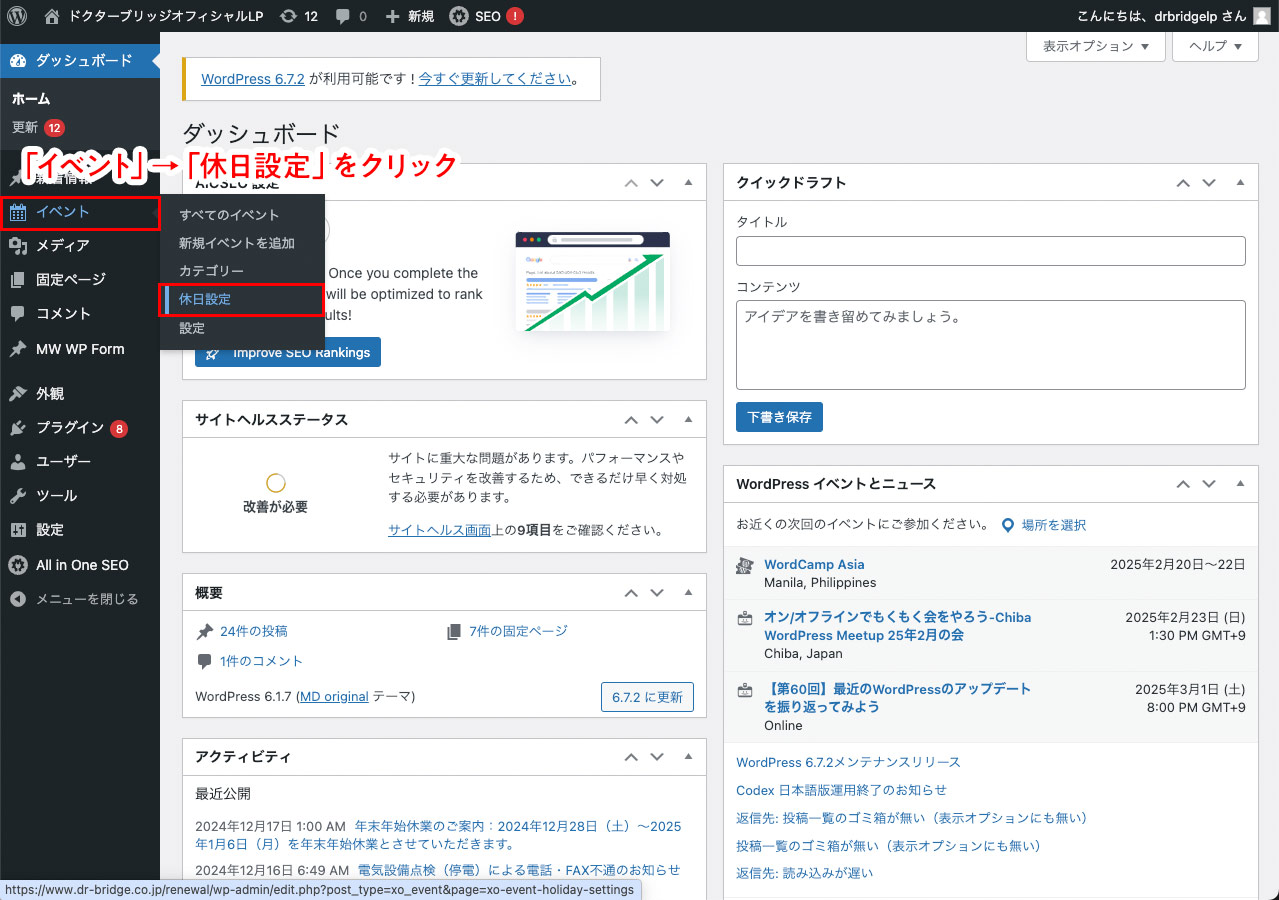This screenshot has height=900, width=1279.
Task: Open 【第60回】最近のWordPressのアップデート link
Action: pos(897,698)
